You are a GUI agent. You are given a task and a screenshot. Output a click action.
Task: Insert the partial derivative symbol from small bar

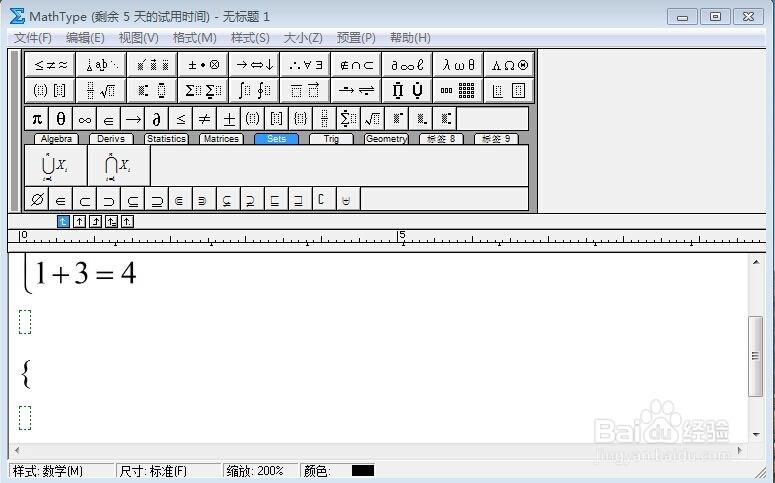click(156, 119)
